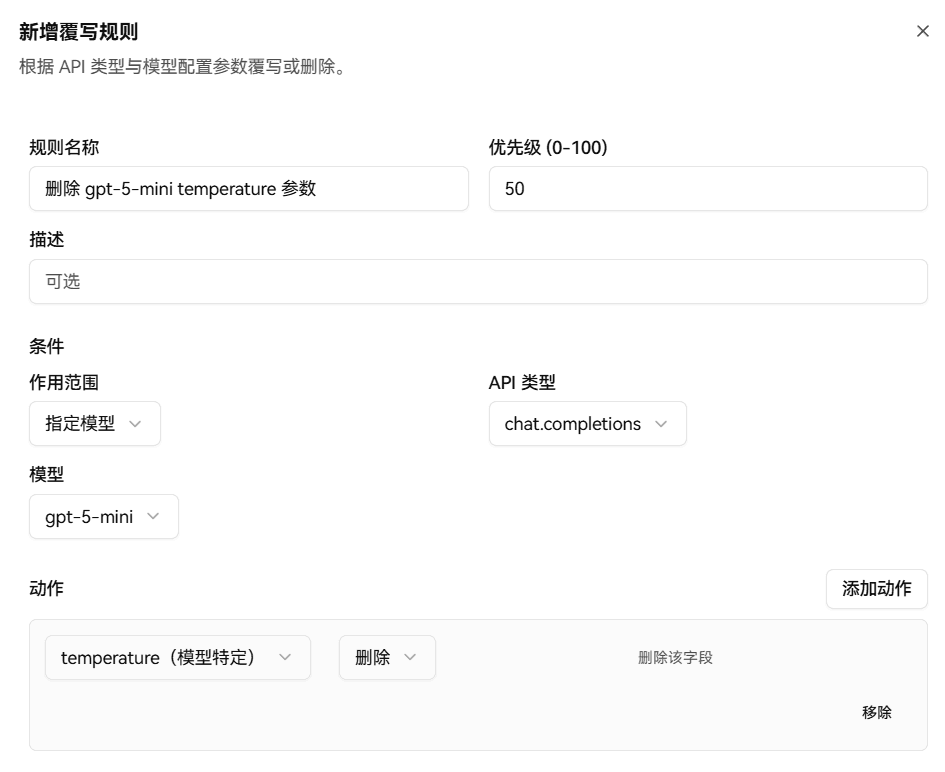This screenshot has height=772, width=945.
Task: Click the 规则名称 label
Action: pos(64,148)
